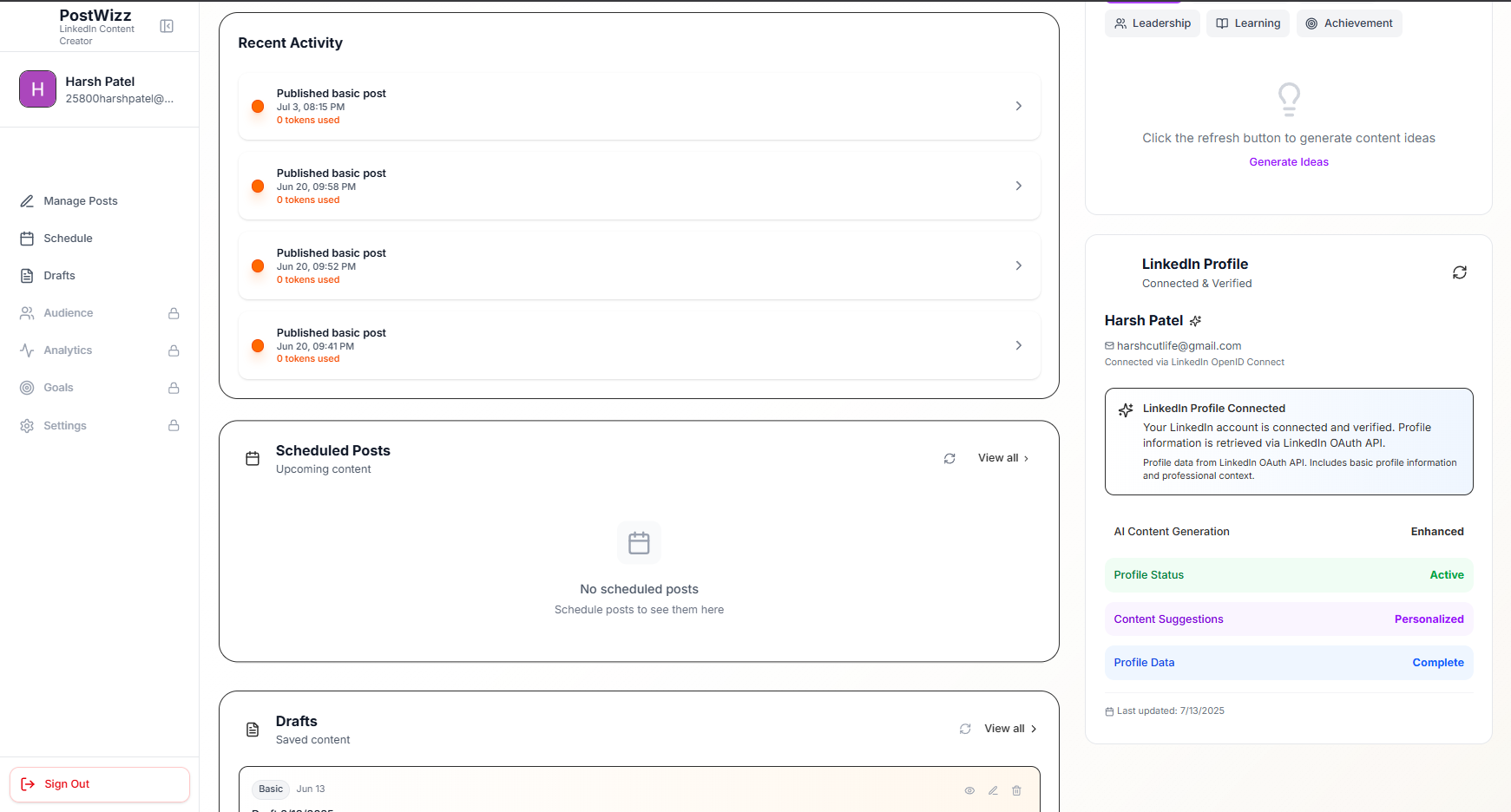Select the Learning idea category

point(1248,23)
